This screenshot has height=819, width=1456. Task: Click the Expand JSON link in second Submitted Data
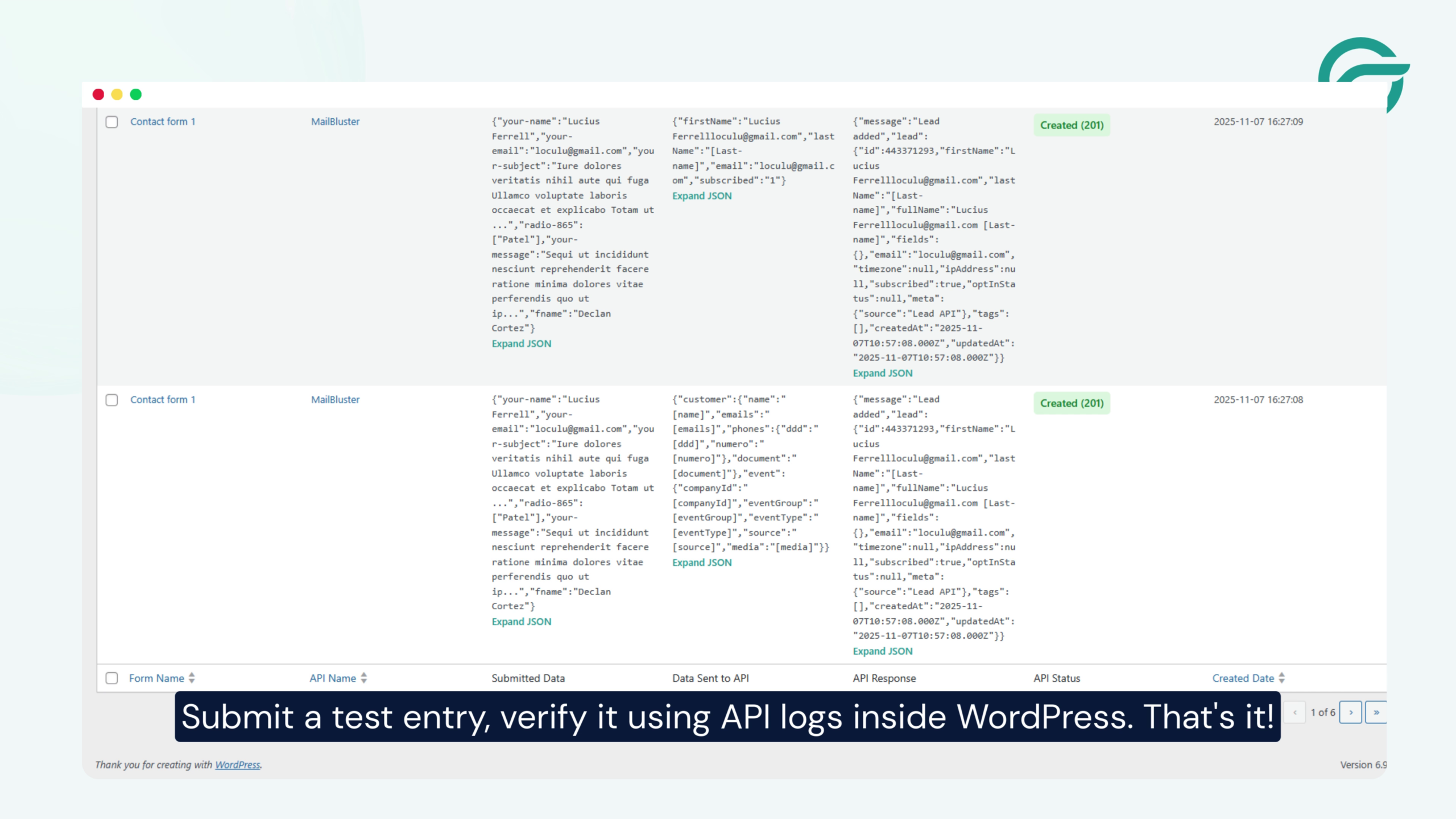(521, 621)
